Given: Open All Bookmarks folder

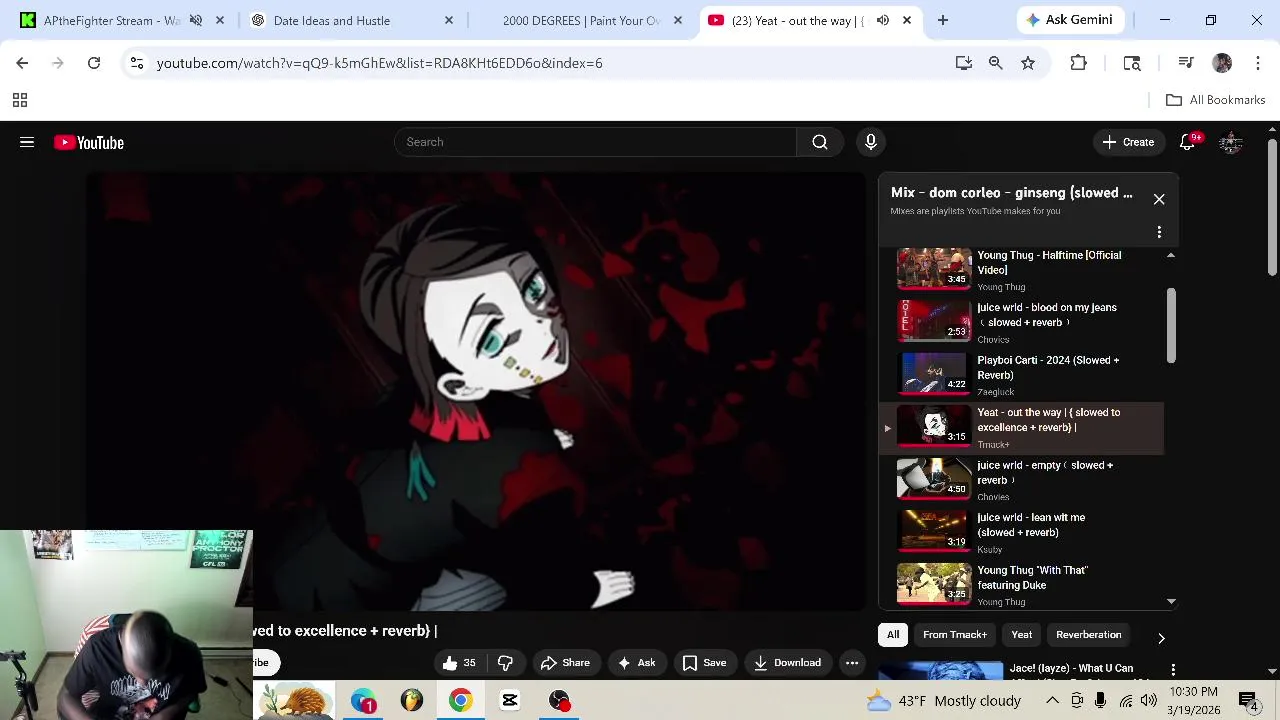Looking at the screenshot, I should (1216, 100).
